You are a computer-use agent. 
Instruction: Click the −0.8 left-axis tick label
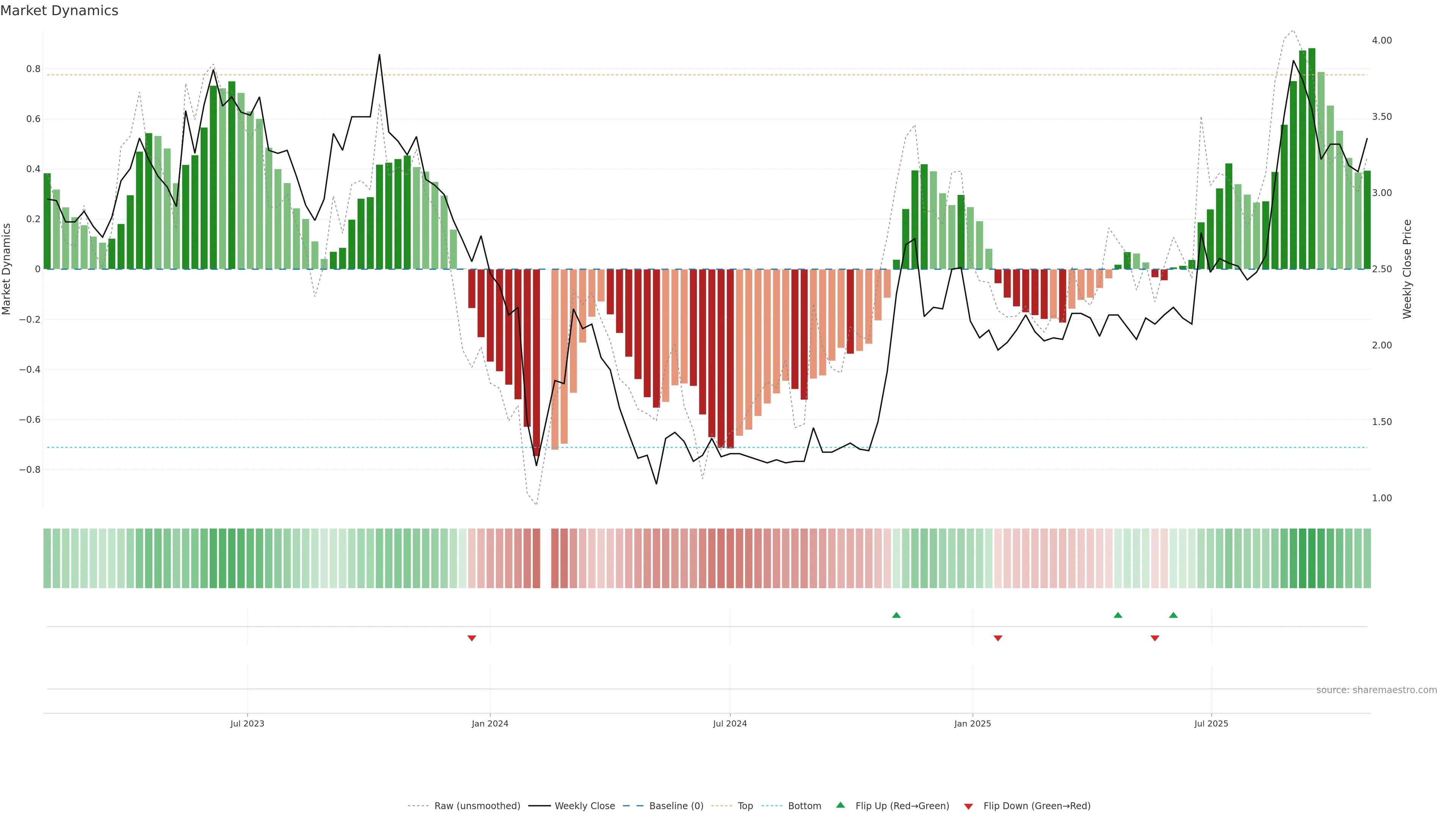coord(30,470)
